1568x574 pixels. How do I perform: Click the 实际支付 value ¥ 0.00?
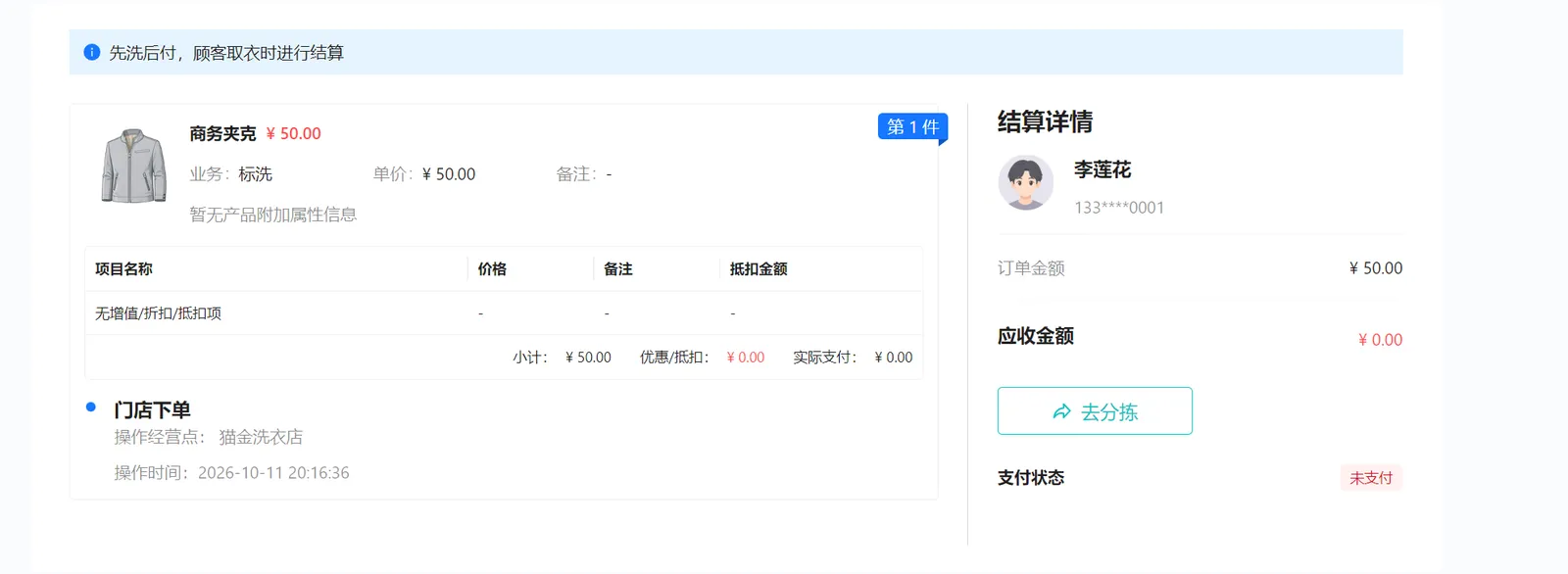[x=894, y=358]
